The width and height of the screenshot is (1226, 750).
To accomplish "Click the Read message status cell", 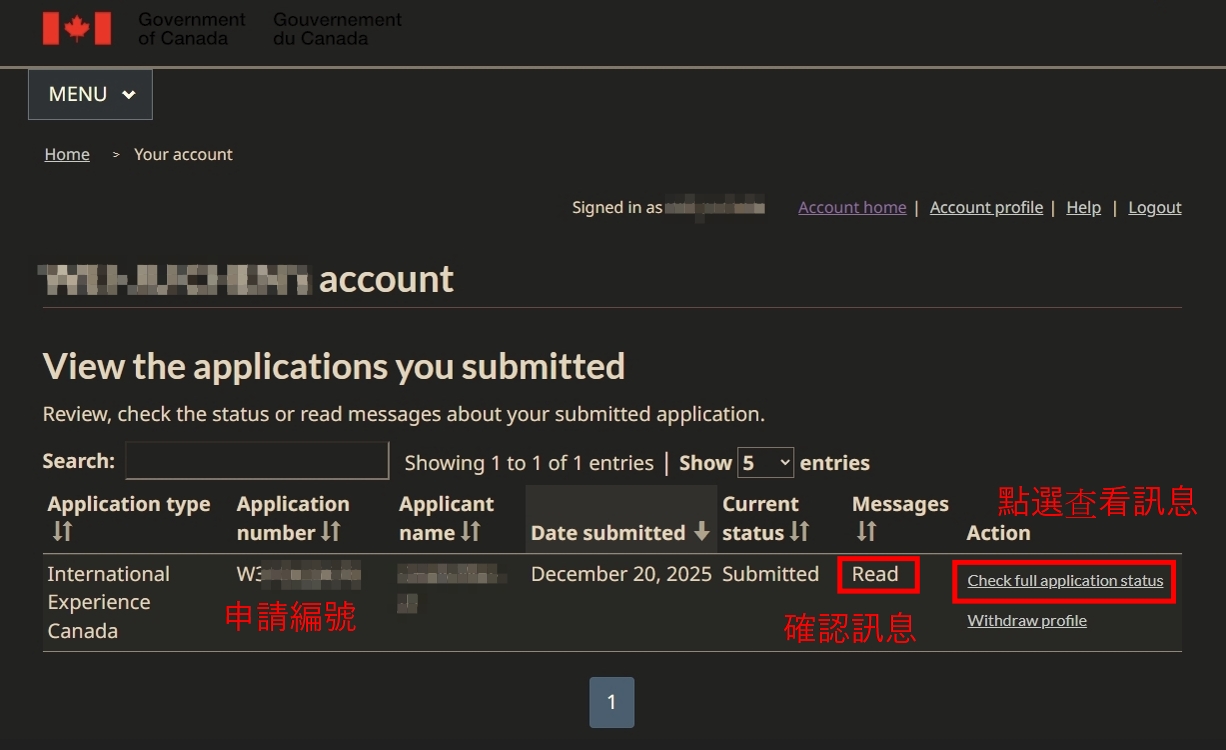I will point(875,574).
